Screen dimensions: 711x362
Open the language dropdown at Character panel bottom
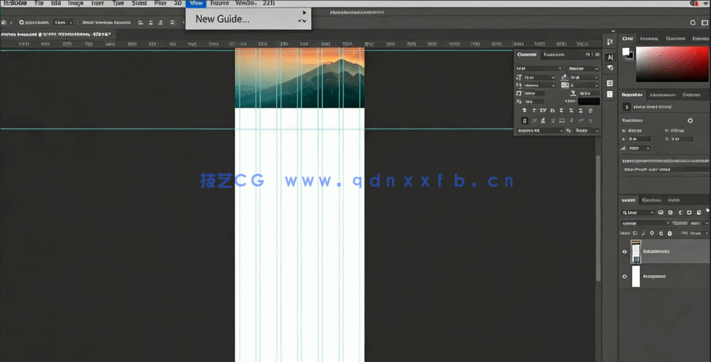coord(540,131)
